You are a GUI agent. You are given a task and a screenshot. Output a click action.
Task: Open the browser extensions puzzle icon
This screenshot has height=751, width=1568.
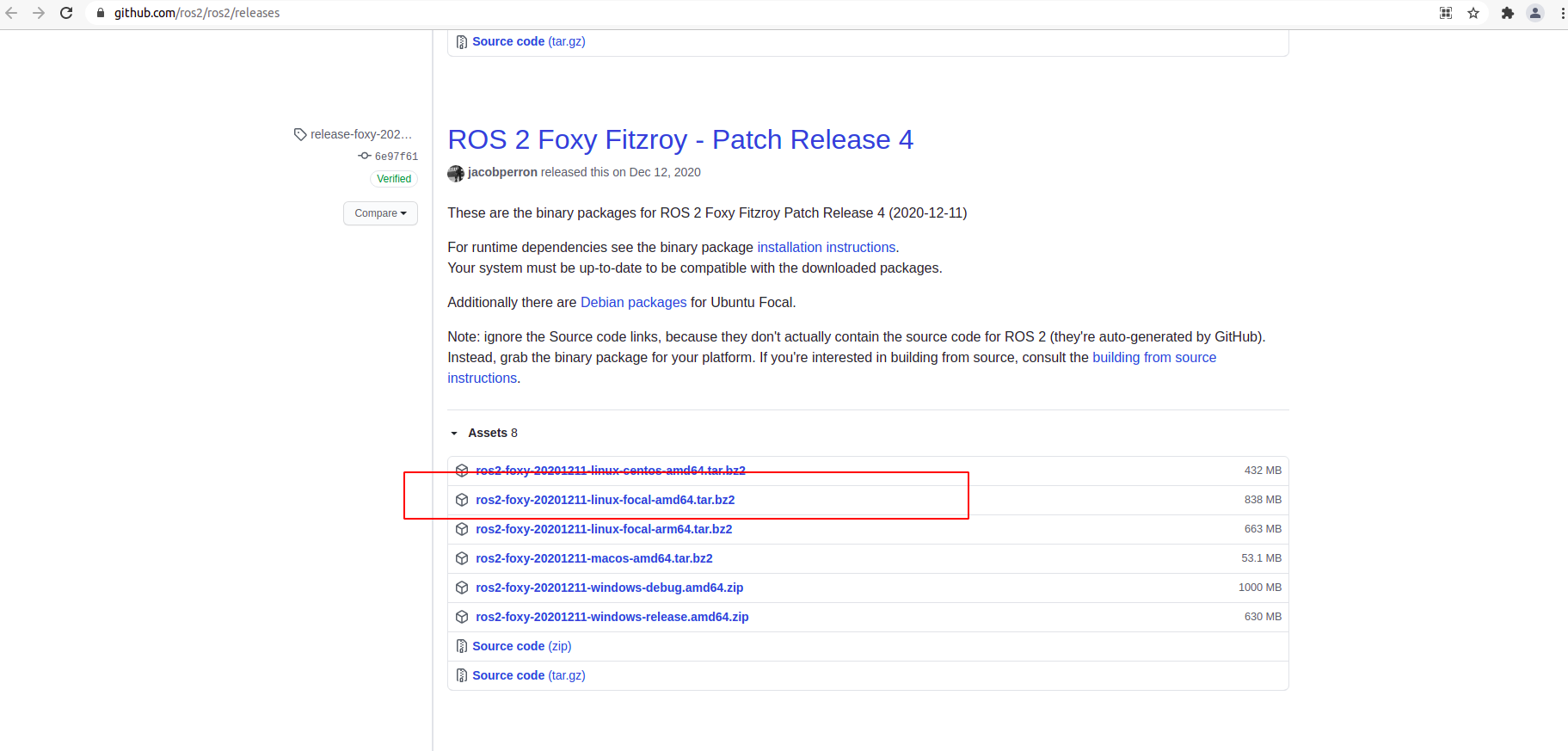1507,13
